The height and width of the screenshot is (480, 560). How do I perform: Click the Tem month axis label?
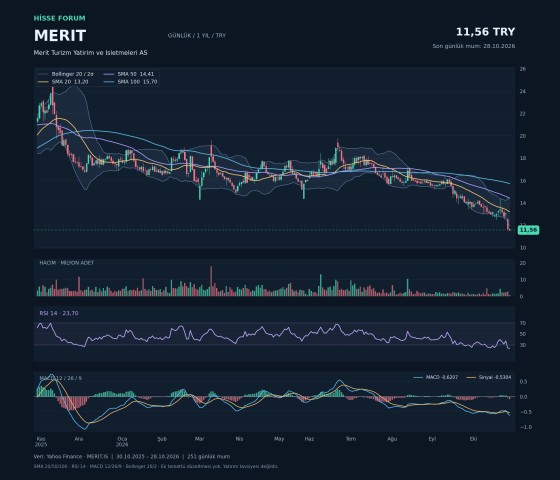(x=351, y=439)
